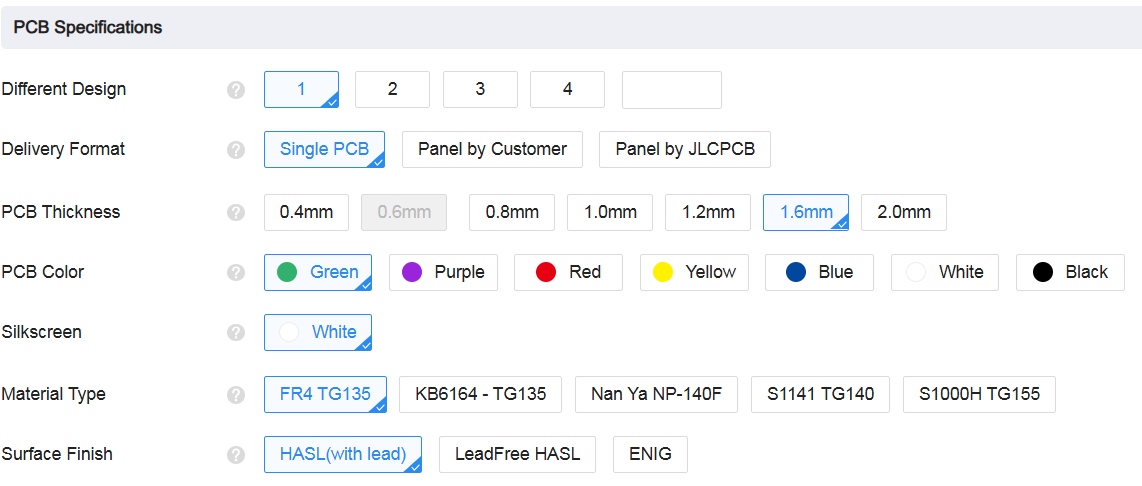Open Material Type help icon
This screenshot has height=486, width=1142.
[x=236, y=394]
